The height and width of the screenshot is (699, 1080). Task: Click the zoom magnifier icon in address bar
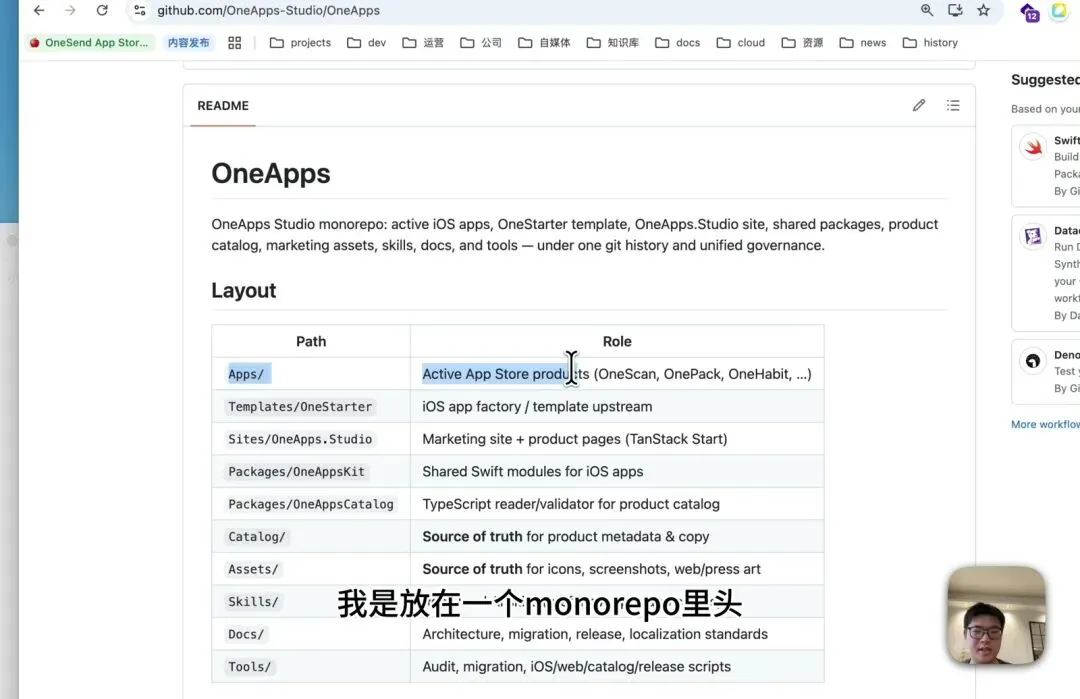point(927,10)
